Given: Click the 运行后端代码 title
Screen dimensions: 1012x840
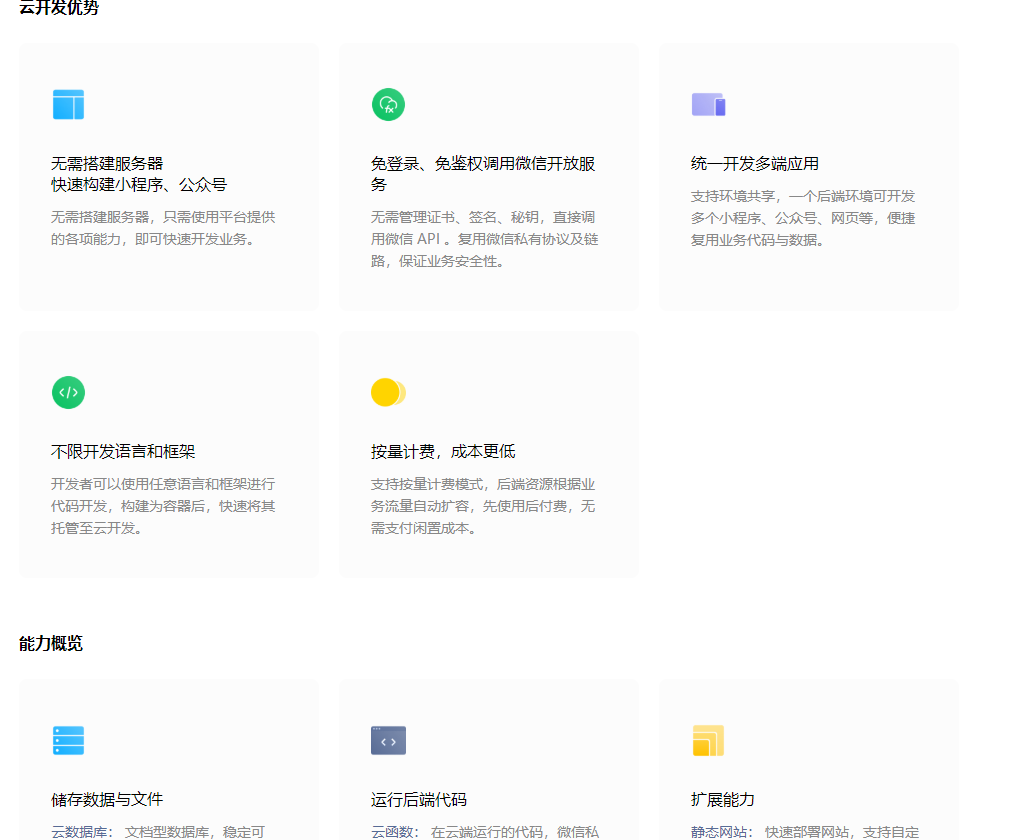Looking at the screenshot, I should [x=418, y=800].
